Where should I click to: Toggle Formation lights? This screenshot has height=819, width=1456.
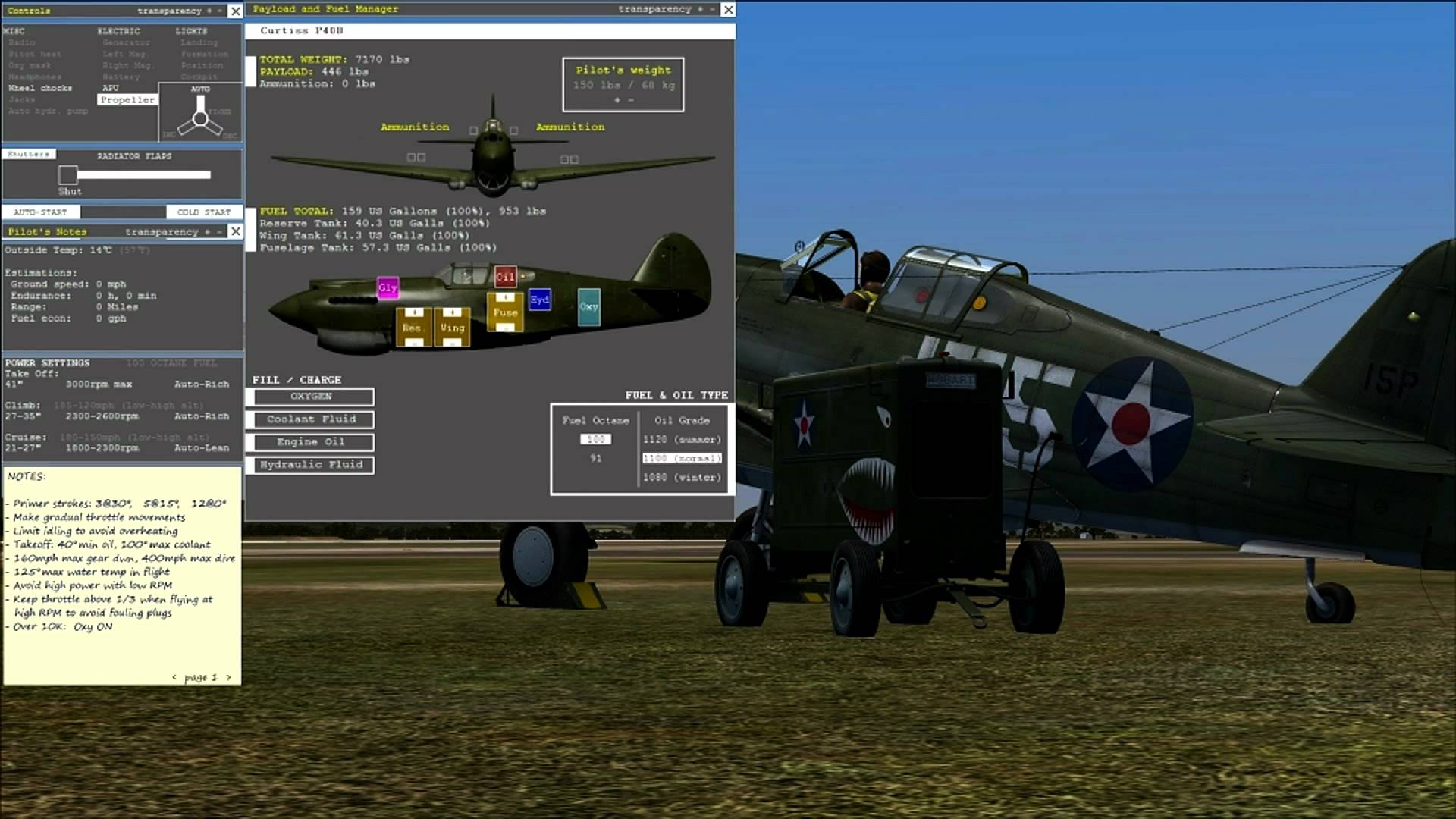click(205, 54)
